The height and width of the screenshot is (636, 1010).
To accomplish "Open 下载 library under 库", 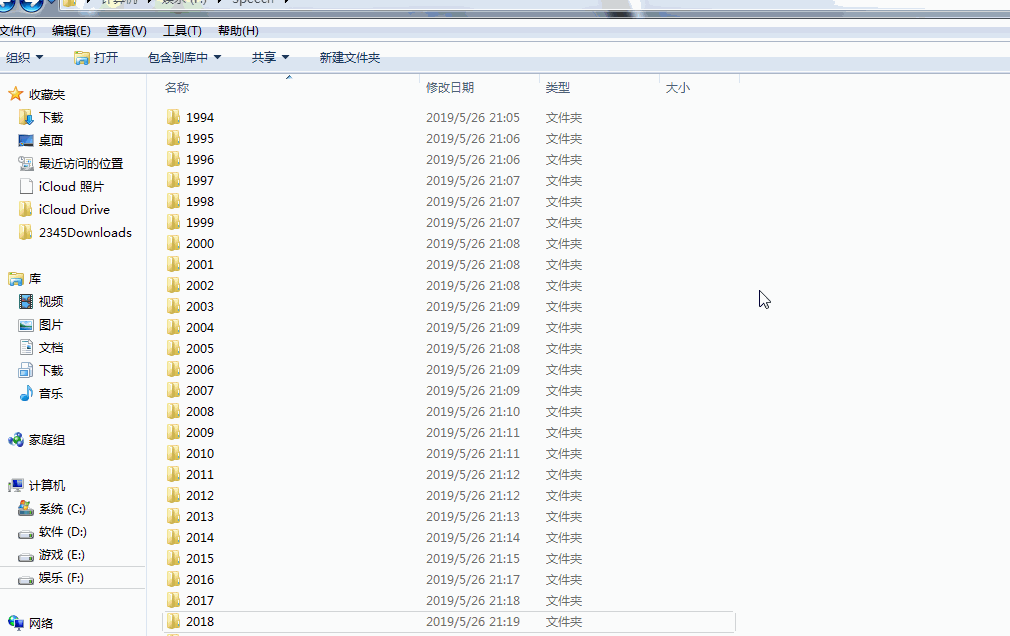I will tap(51, 371).
